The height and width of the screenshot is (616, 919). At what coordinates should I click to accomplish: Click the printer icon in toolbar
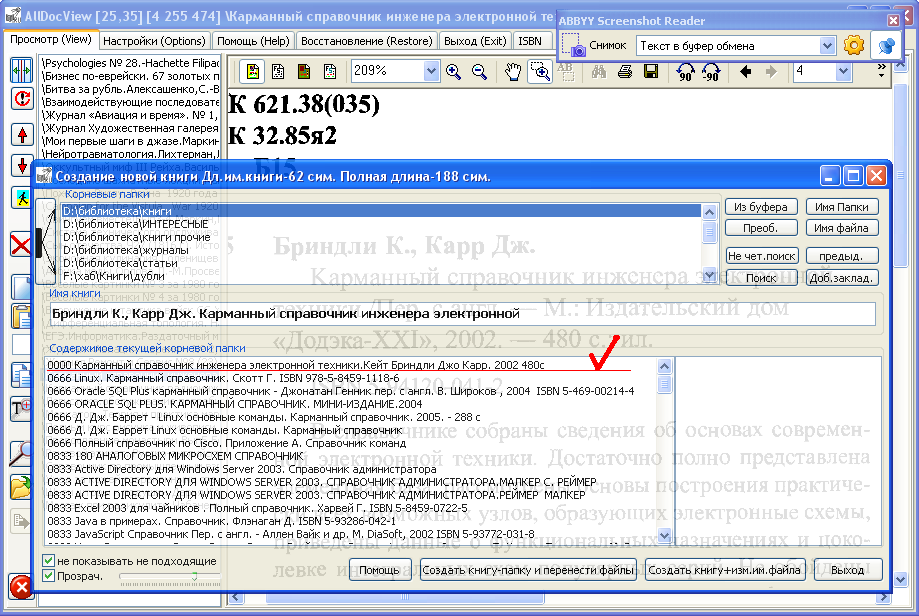[x=625, y=72]
